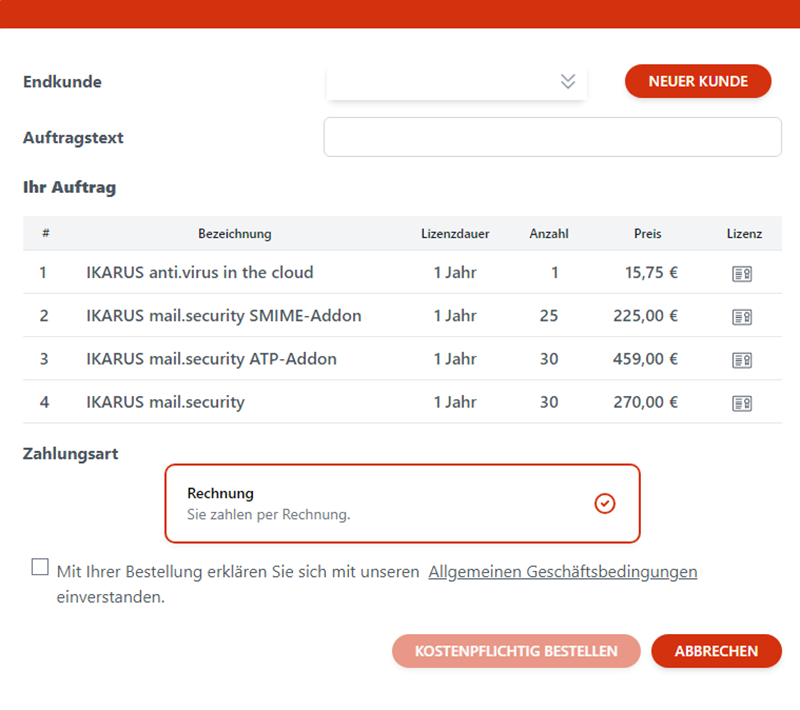
Task: Click price 459,00 €
Action: point(645,359)
